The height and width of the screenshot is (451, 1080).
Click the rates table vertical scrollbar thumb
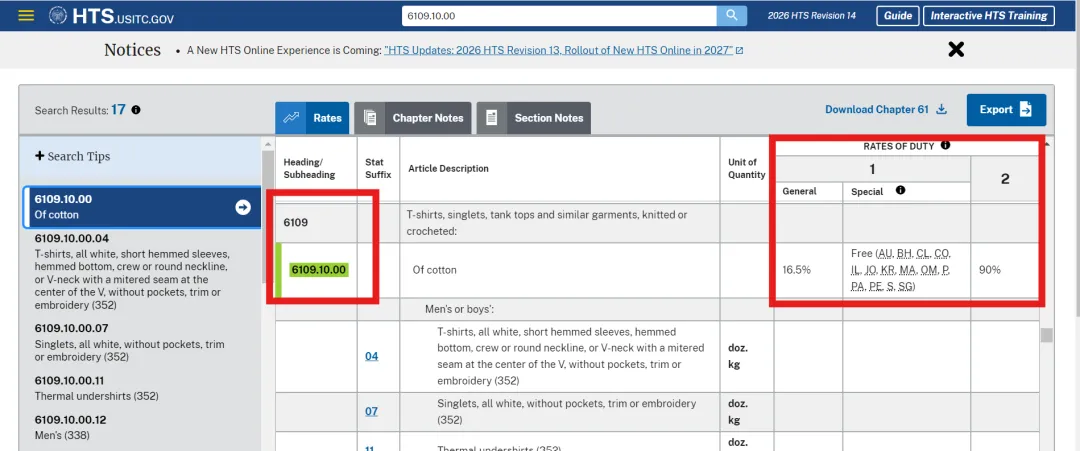coord(1046,335)
